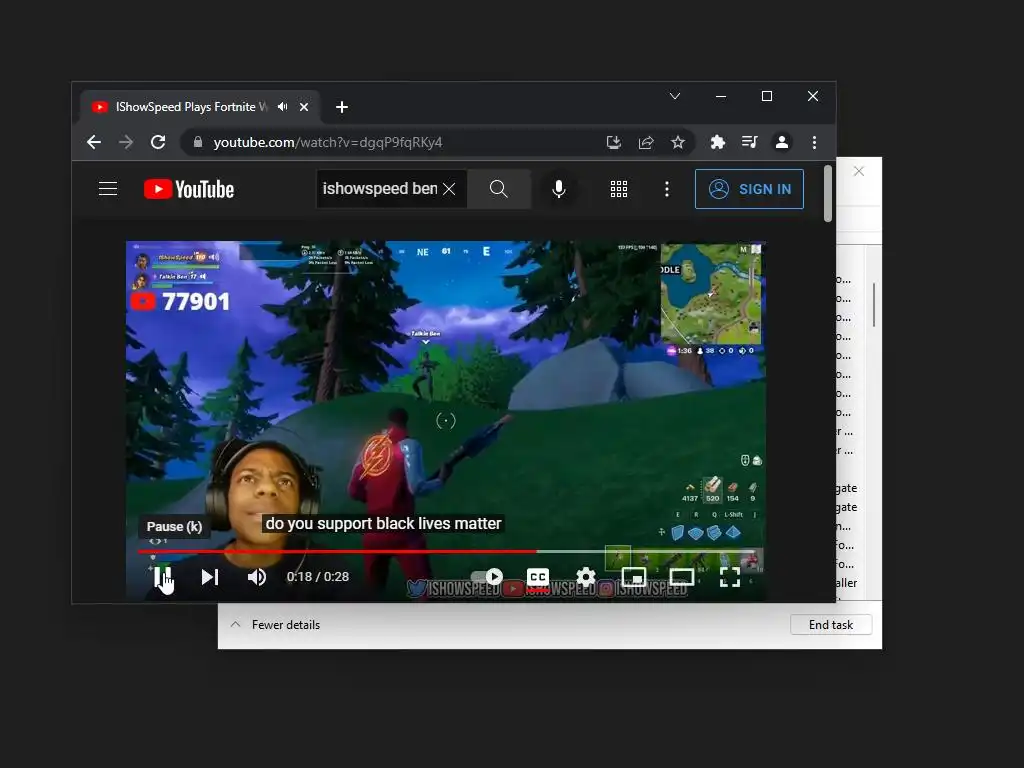Toggle closed captions CC button
This screenshot has width=1024, height=768.
[537, 577]
